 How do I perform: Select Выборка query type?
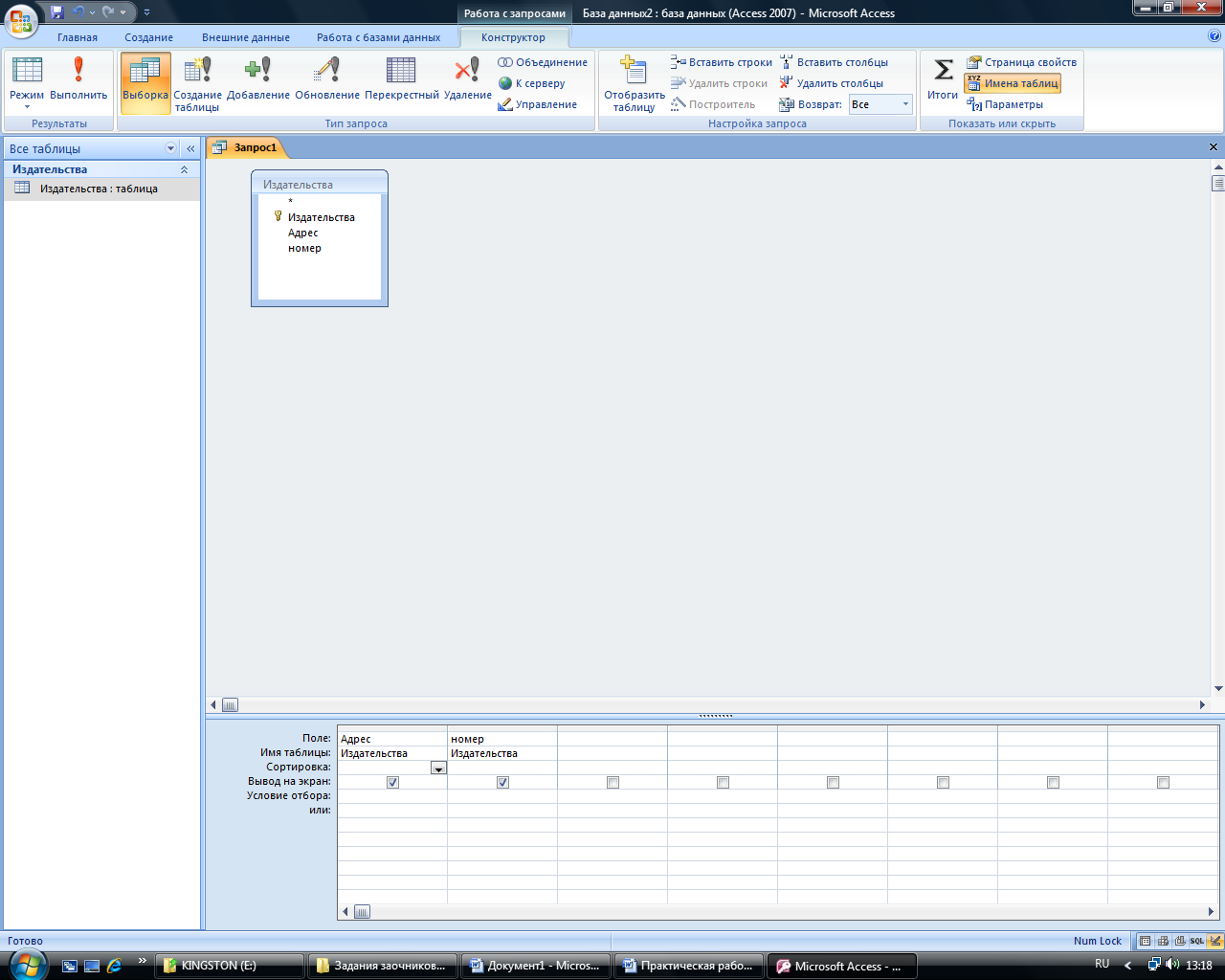(x=145, y=82)
